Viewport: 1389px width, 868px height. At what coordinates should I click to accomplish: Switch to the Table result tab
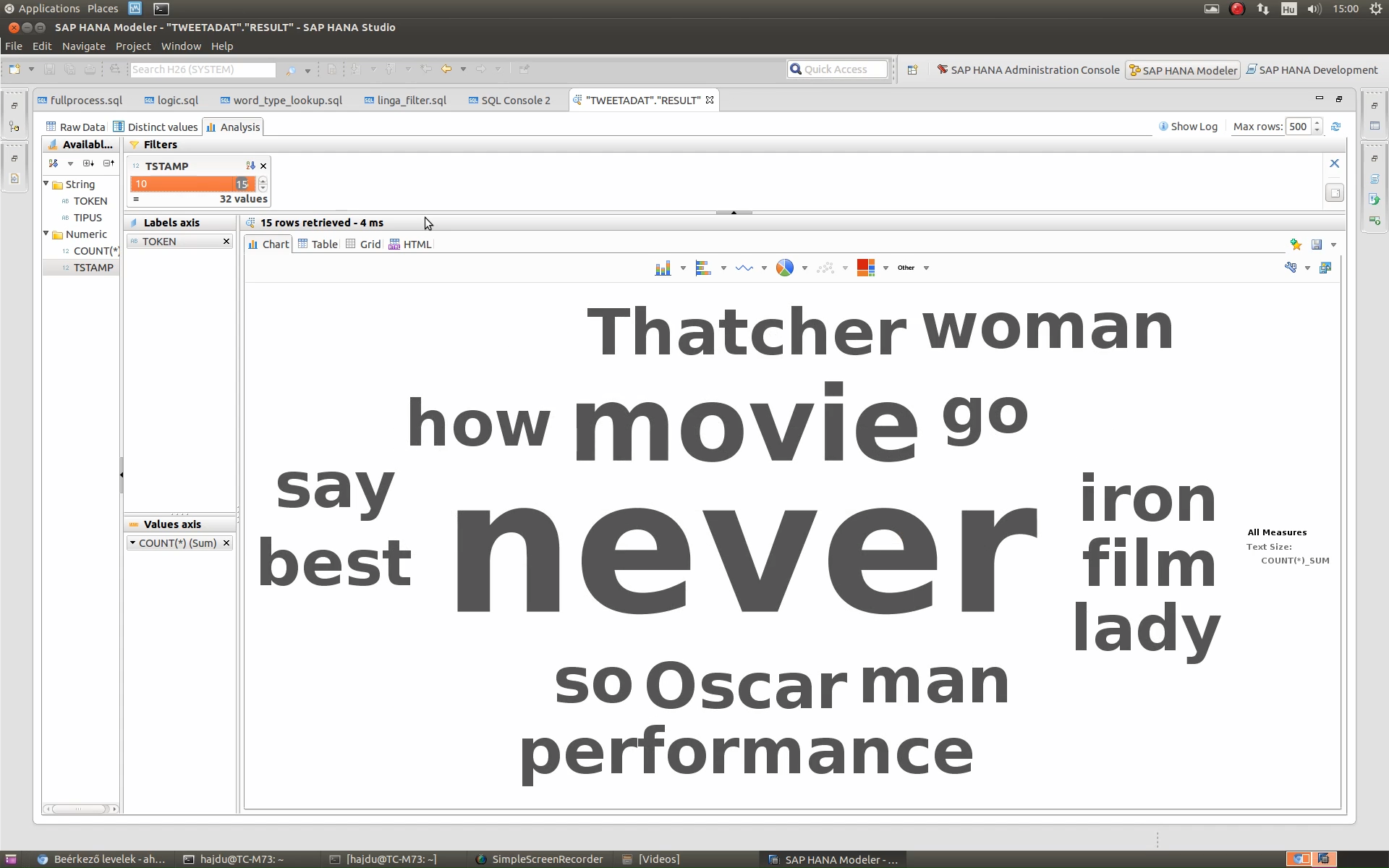click(x=318, y=244)
